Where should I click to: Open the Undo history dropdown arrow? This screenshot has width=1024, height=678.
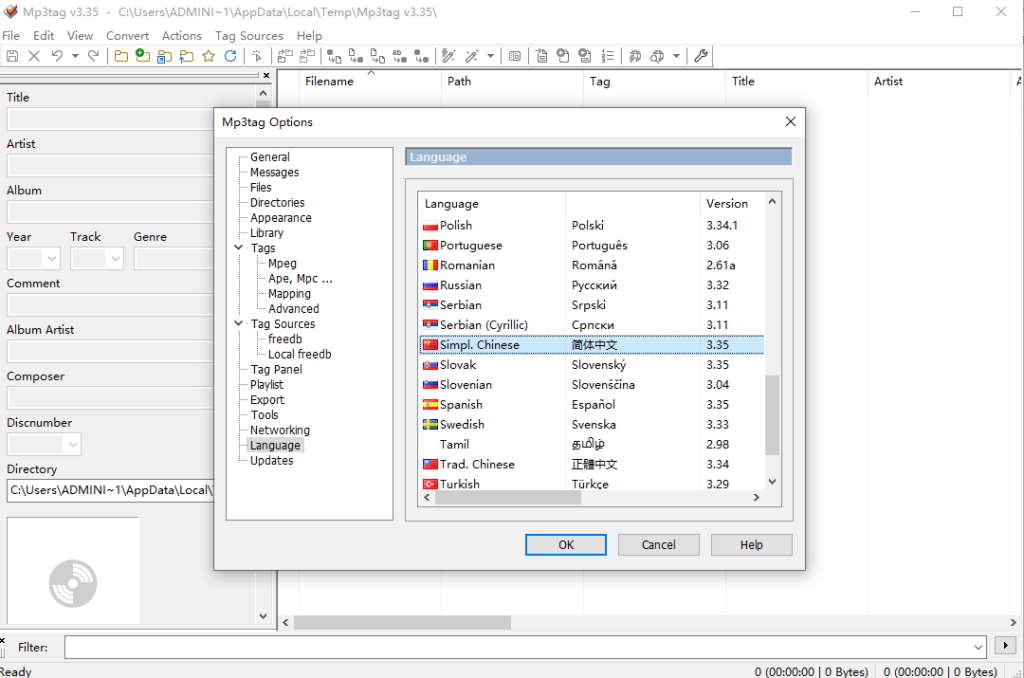point(75,56)
